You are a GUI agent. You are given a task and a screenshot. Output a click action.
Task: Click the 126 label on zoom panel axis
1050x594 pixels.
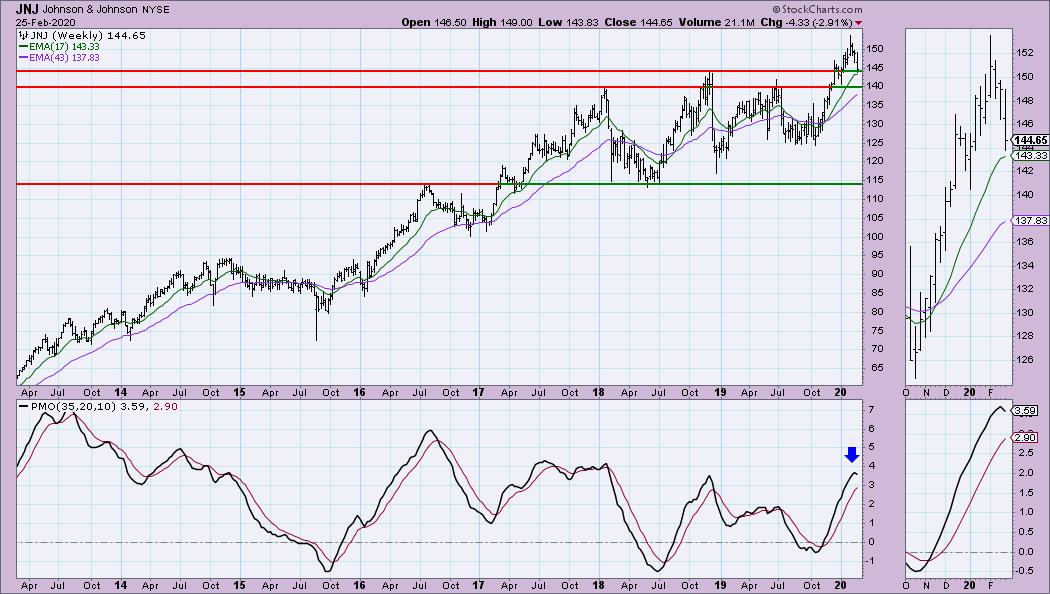(1024, 360)
